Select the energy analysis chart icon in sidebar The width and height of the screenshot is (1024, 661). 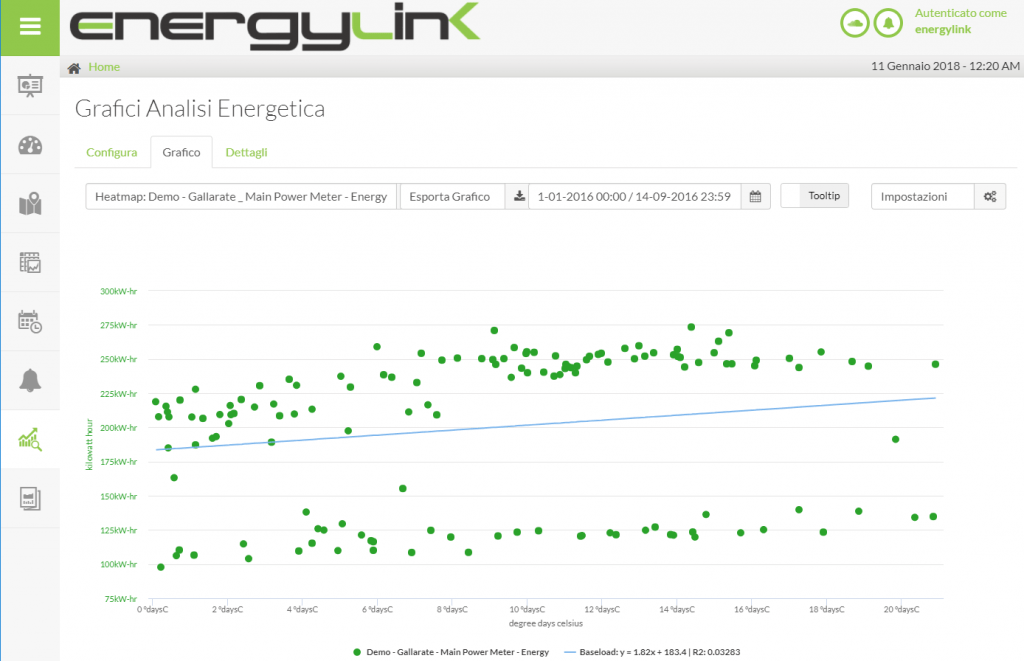(31, 439)
